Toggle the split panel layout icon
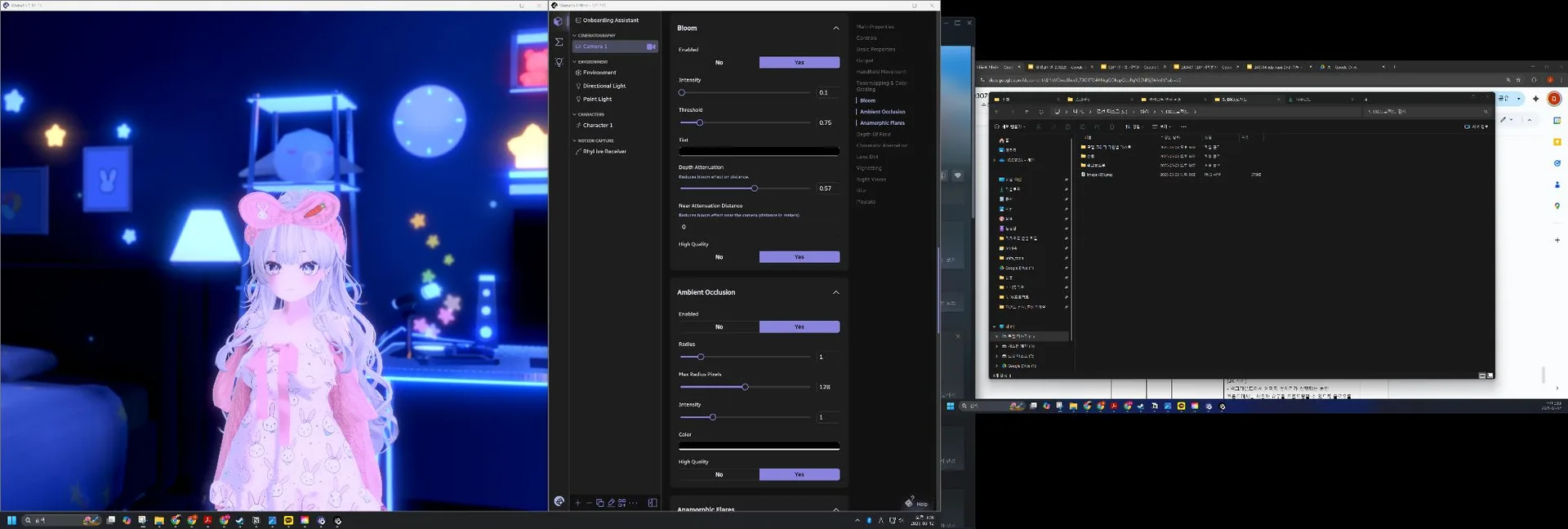Screen dimensions: 1568x529 (x=653, y=503)
